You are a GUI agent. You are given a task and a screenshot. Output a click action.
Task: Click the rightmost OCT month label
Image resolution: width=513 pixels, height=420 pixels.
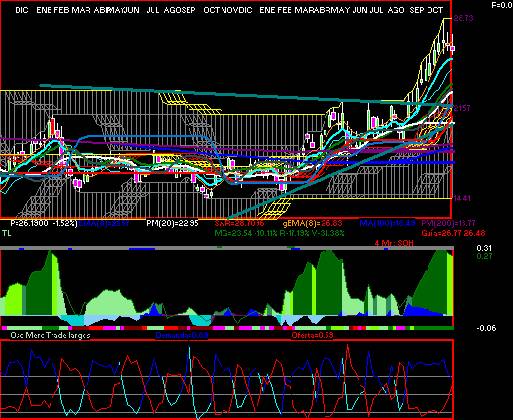tap(435, 10)
